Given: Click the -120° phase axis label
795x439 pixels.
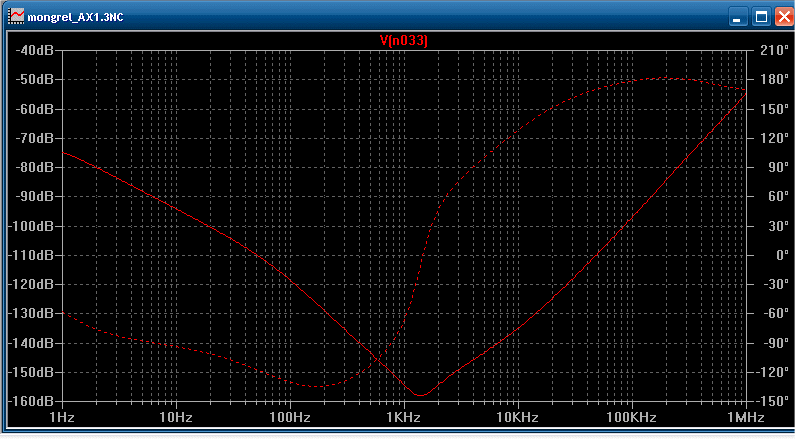Looking at the screenshot, I should pyautogui.click(x=772, y=372).
